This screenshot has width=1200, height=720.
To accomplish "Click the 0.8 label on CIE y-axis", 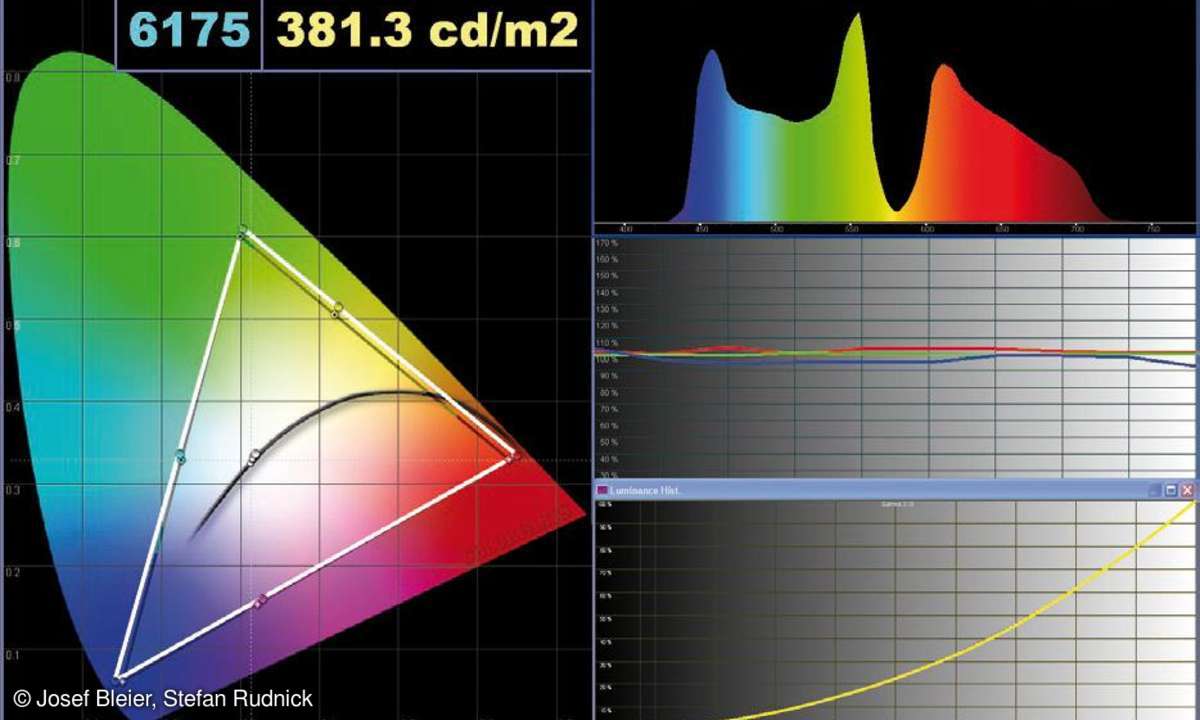I will click(11, 76).
